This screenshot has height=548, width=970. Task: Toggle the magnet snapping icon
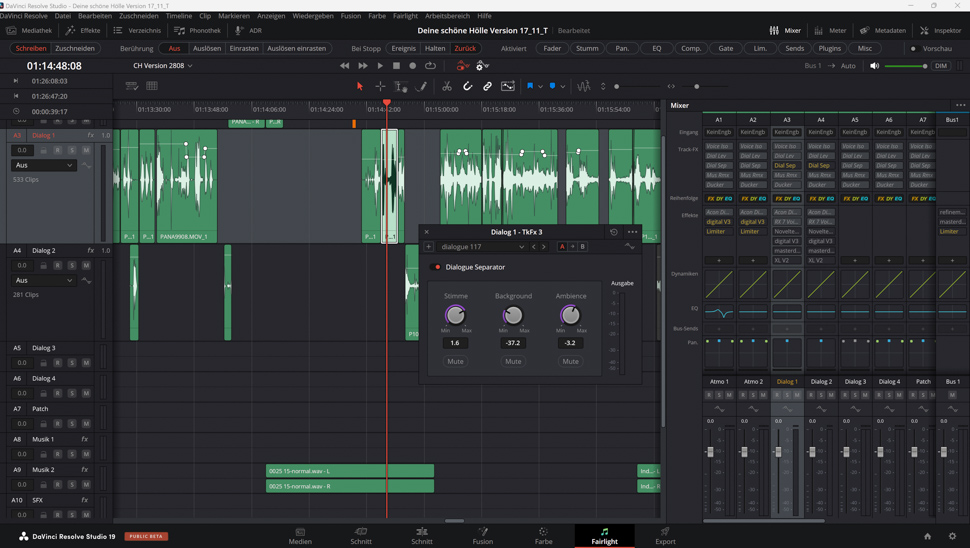(x=468, y=87)
